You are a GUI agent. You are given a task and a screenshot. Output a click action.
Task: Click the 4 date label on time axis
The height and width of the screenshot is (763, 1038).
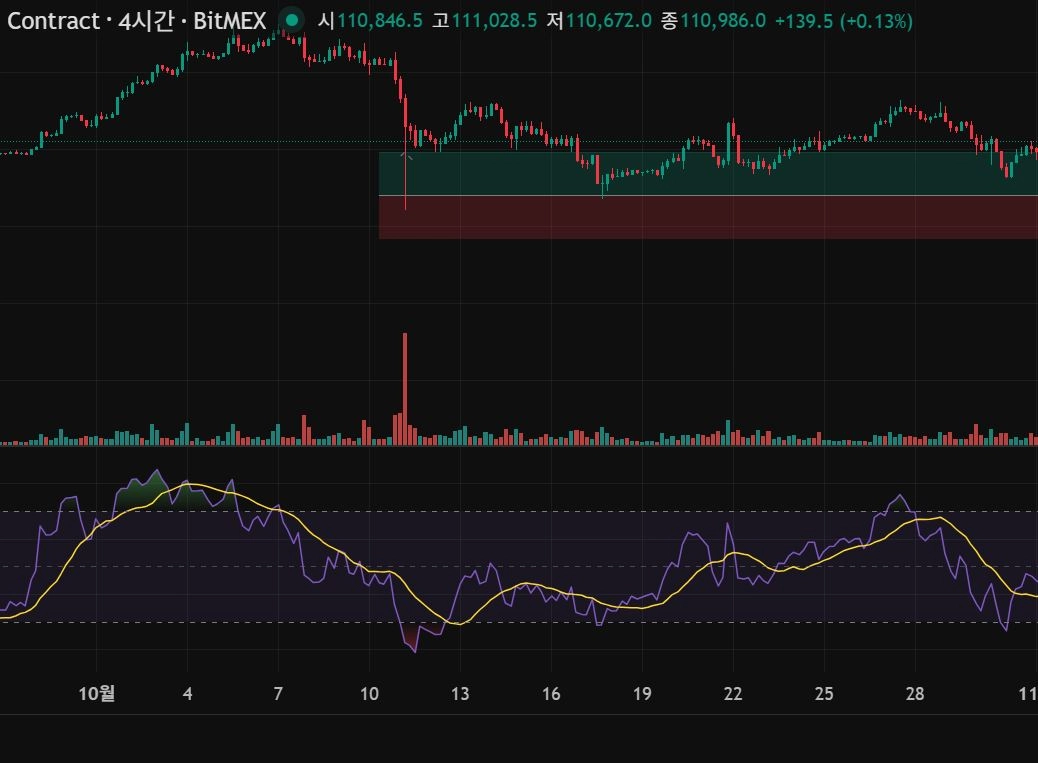[x=187, y=693]
